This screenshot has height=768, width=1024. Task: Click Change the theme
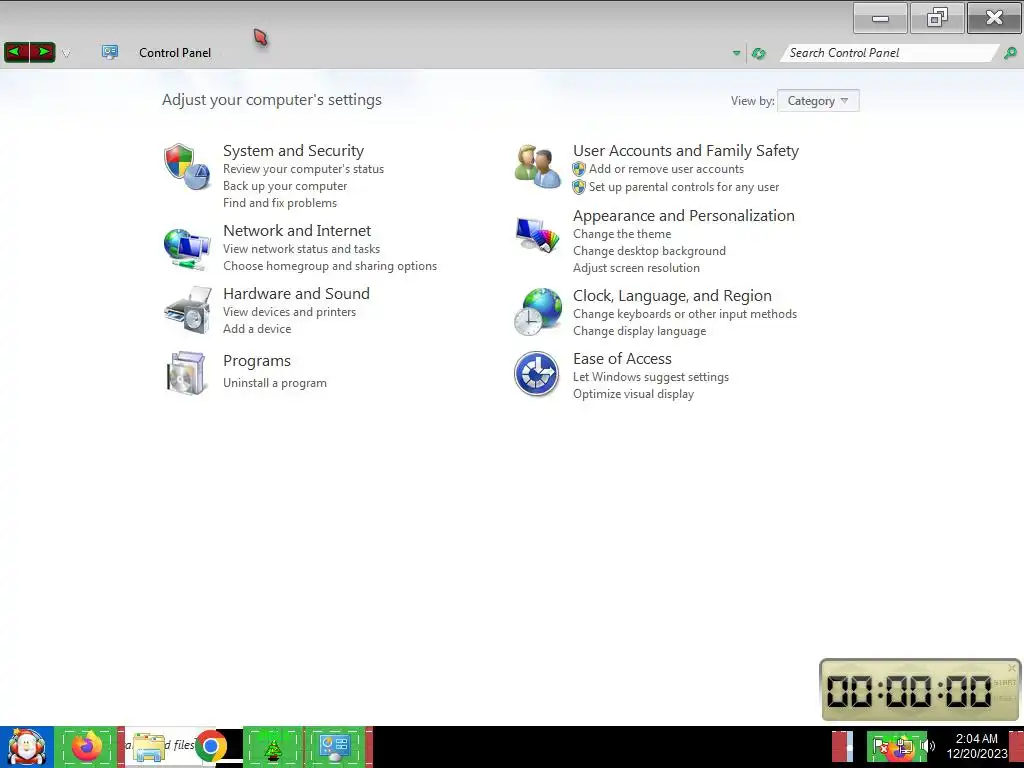pyautogui.click(x=622, y=234)
